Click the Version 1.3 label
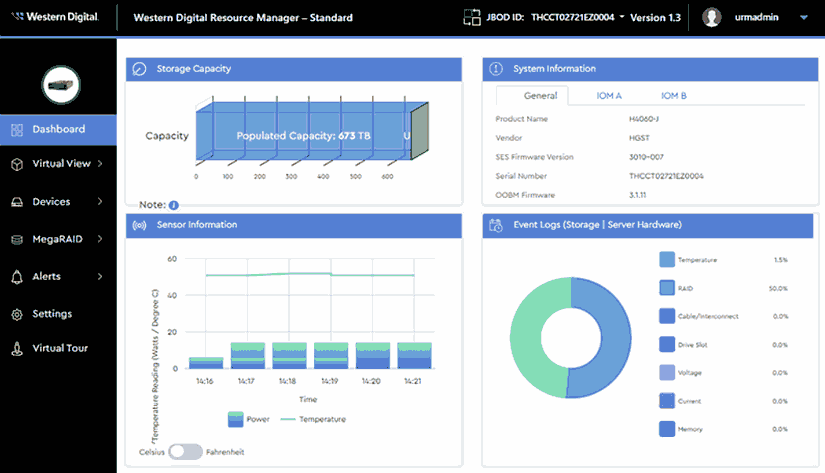The width and height of the screenshot is (825, 473). click(x=655, y=17)
